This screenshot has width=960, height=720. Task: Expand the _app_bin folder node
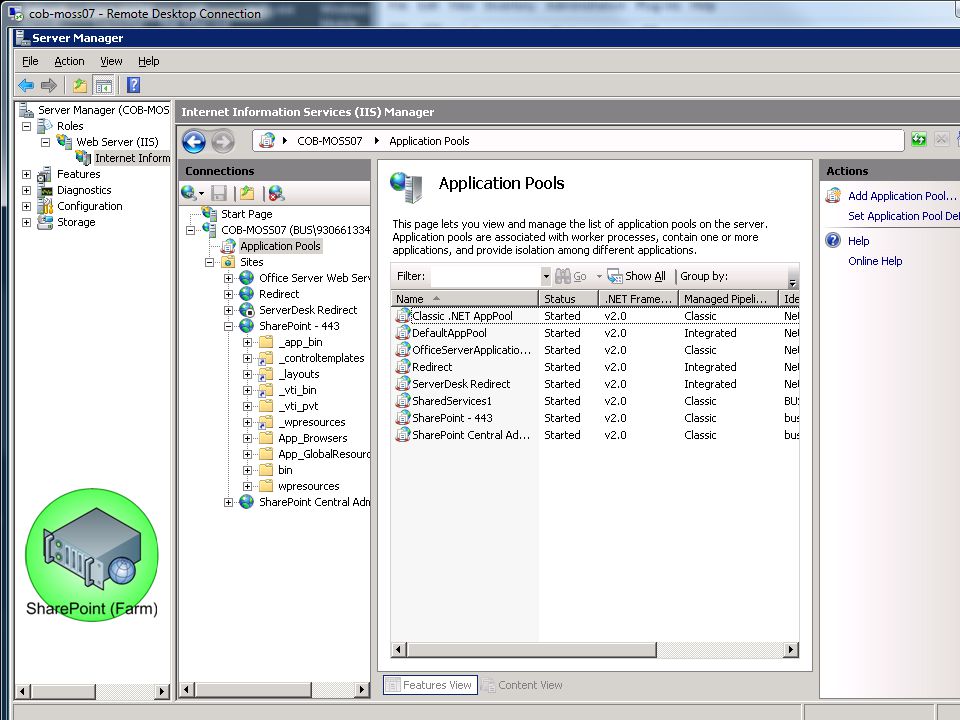[247, 342]
